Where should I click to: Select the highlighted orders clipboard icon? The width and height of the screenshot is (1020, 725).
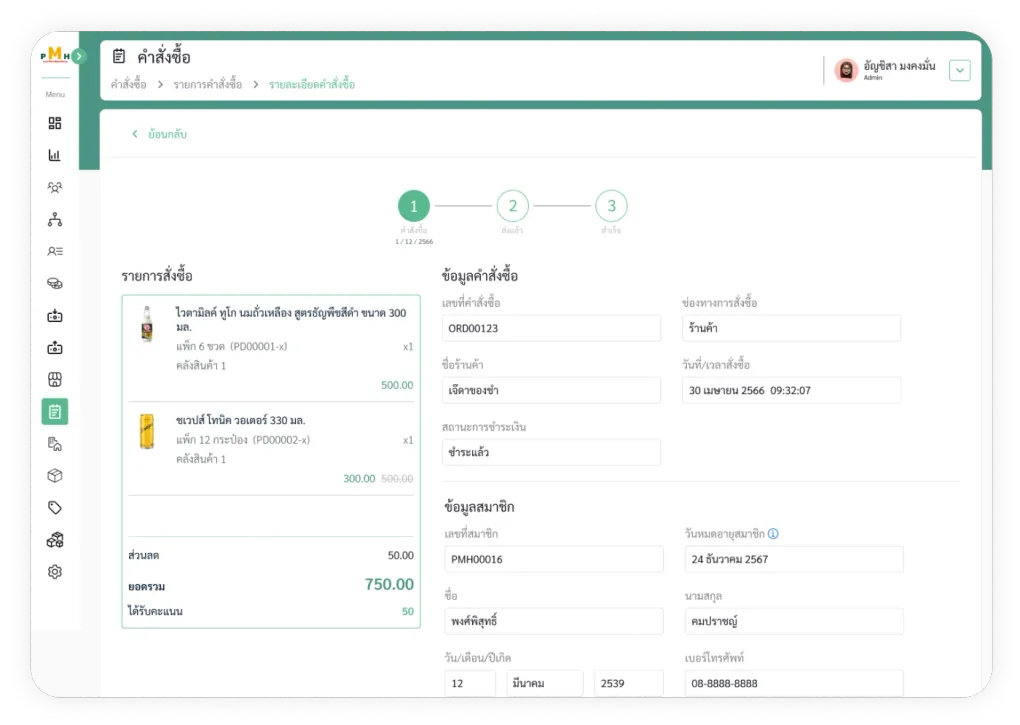point(55,412)
